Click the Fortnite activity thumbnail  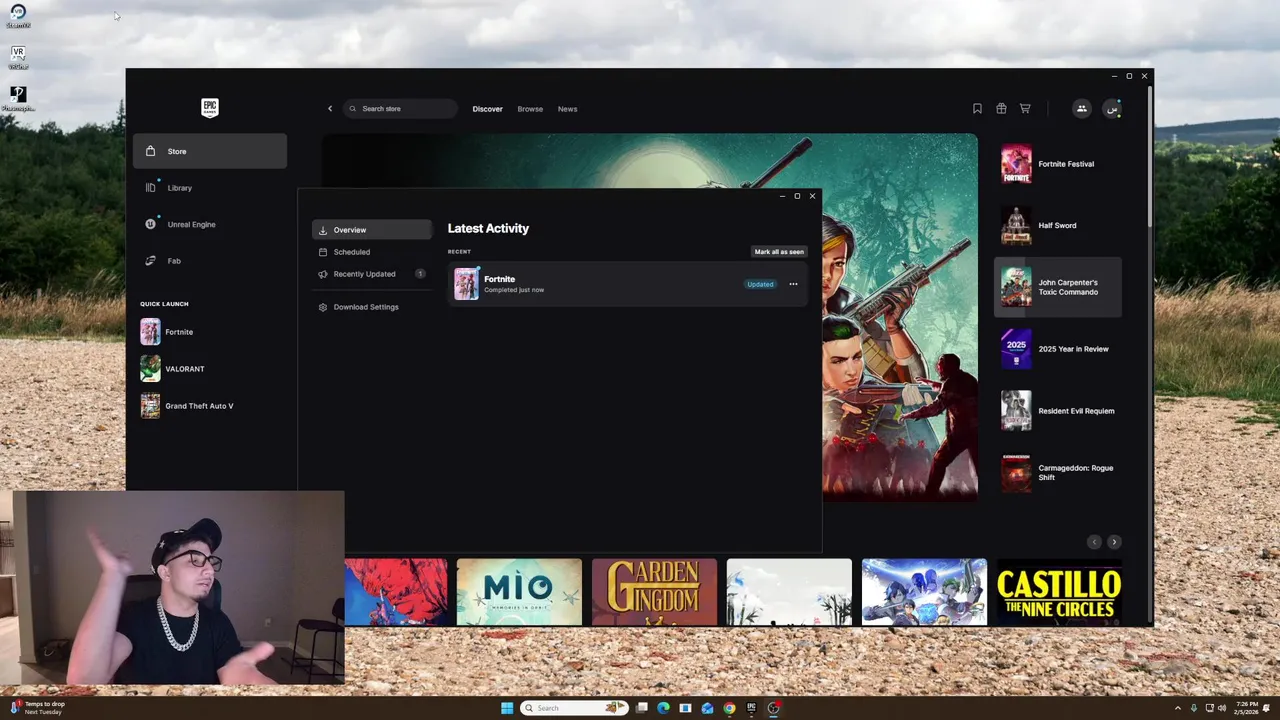click(x=466, y=284)
